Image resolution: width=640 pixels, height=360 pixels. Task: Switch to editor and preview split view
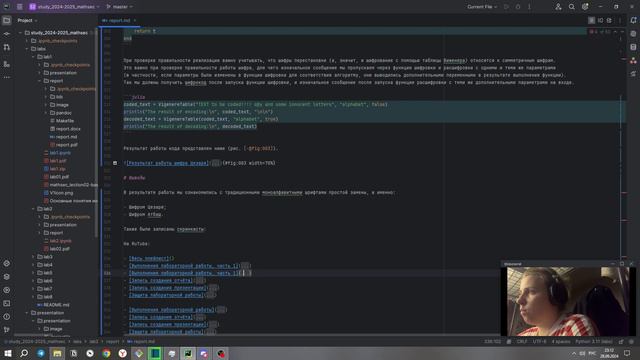pyautogui.click(x=600, y=20)
